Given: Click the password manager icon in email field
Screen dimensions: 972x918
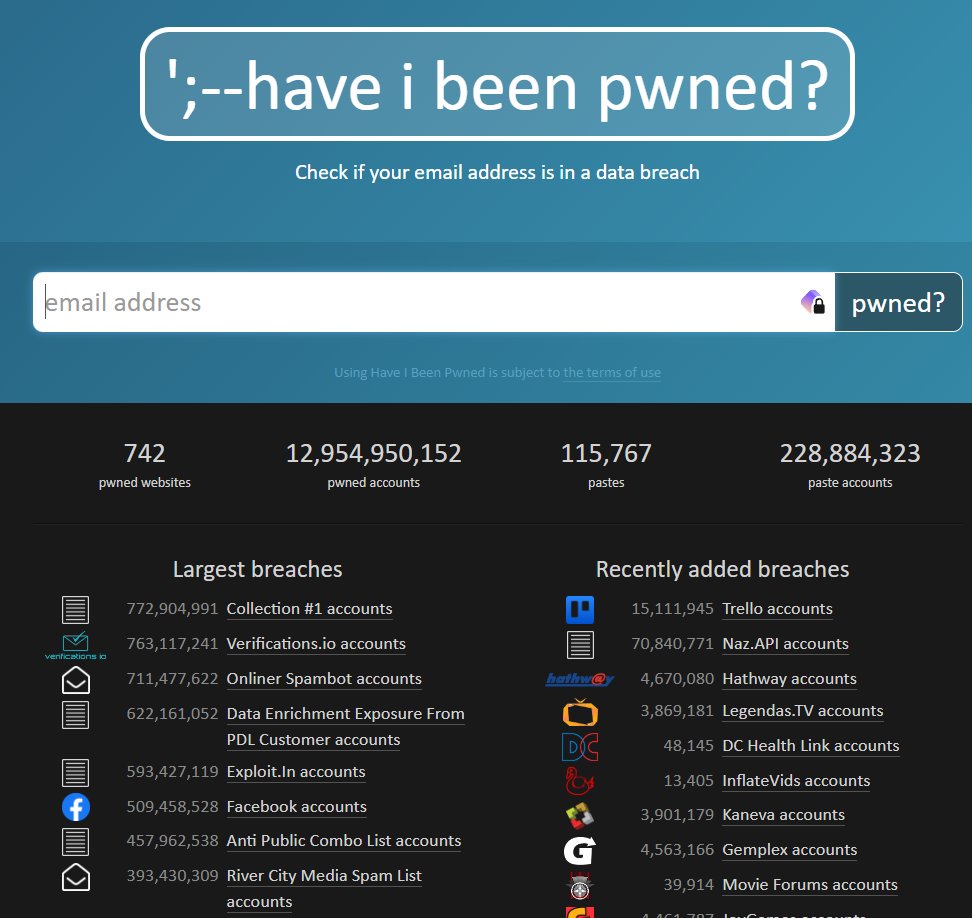Looking at the screenshot, I should 813,302.
